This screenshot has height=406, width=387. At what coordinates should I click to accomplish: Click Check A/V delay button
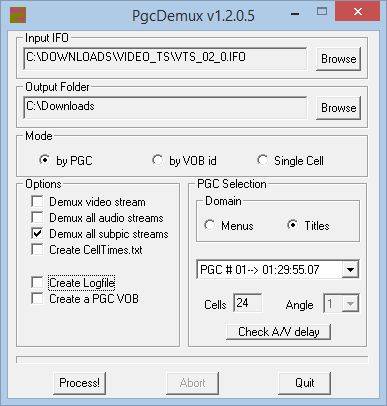point(278,332)
